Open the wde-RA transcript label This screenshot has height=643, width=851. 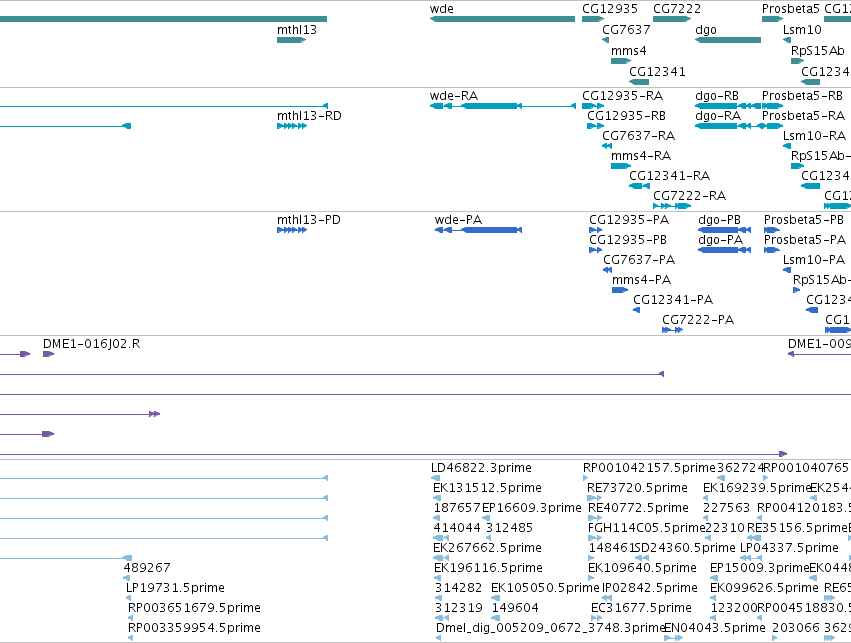point(454,96)
